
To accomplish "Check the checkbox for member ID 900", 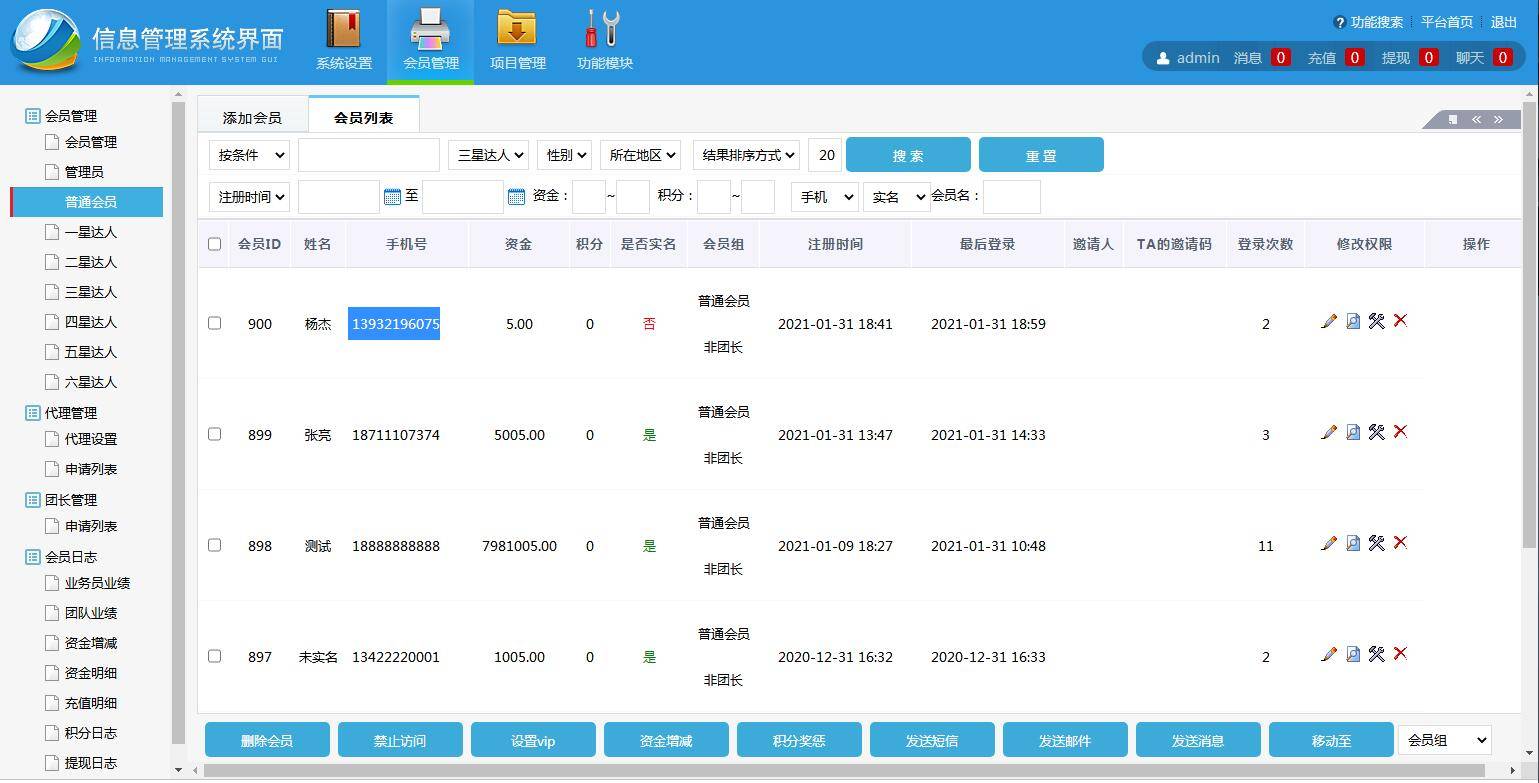I will coord(214,323).
